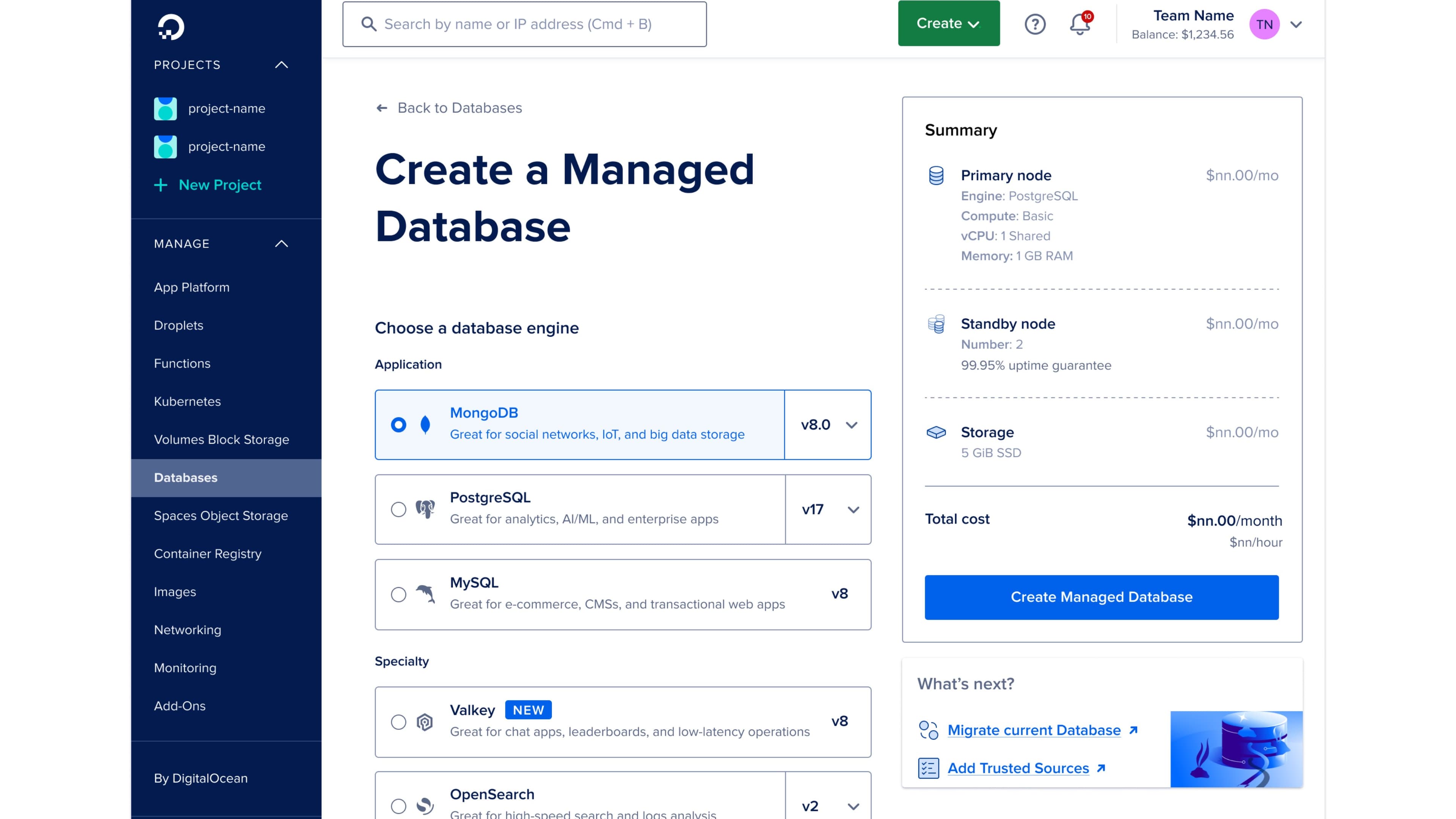The width and height of the screenshot is (1456, 819).
Task: Click the PostgreSQL elephant icon
Action: point(425,509)
